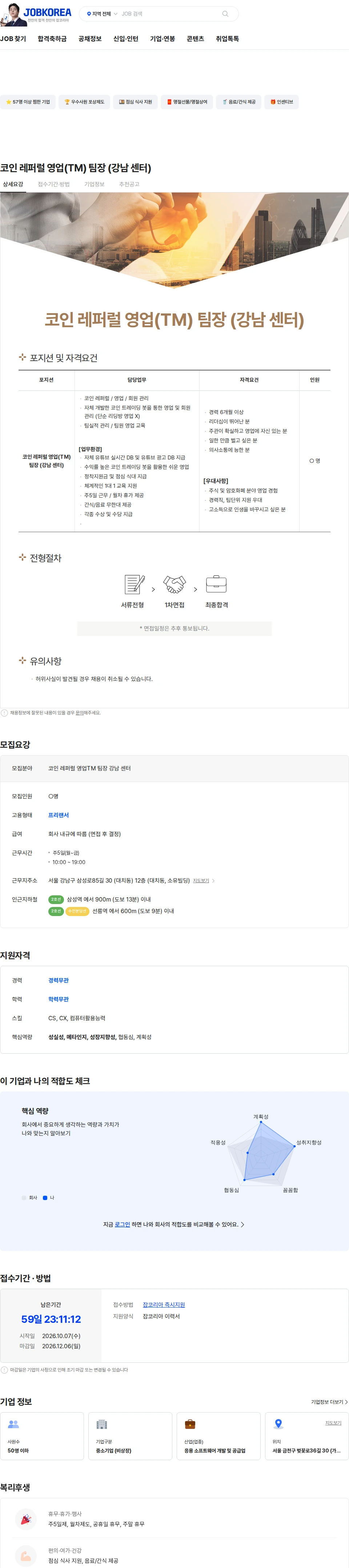Open the 지역 전체 region dropdown
Viewport: 349px width, 1568px height.
pos(102,14)
